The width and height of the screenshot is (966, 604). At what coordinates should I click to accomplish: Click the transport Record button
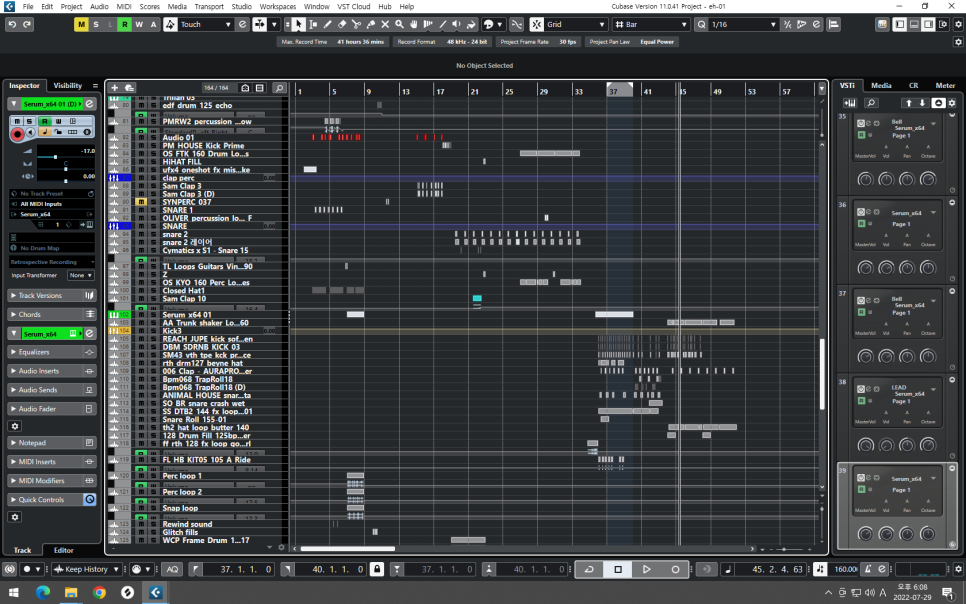coord(675,569)
